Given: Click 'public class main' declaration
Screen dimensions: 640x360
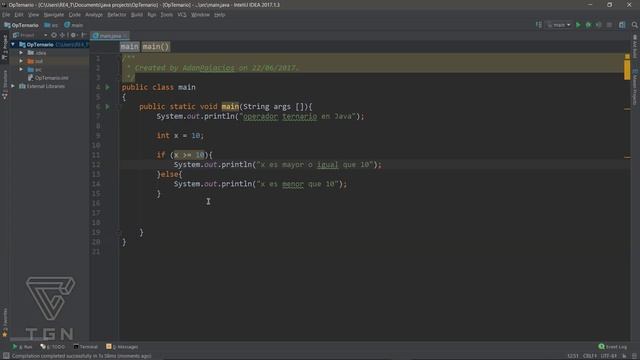Looking at the screenshot, I should (x=158, y=87).
